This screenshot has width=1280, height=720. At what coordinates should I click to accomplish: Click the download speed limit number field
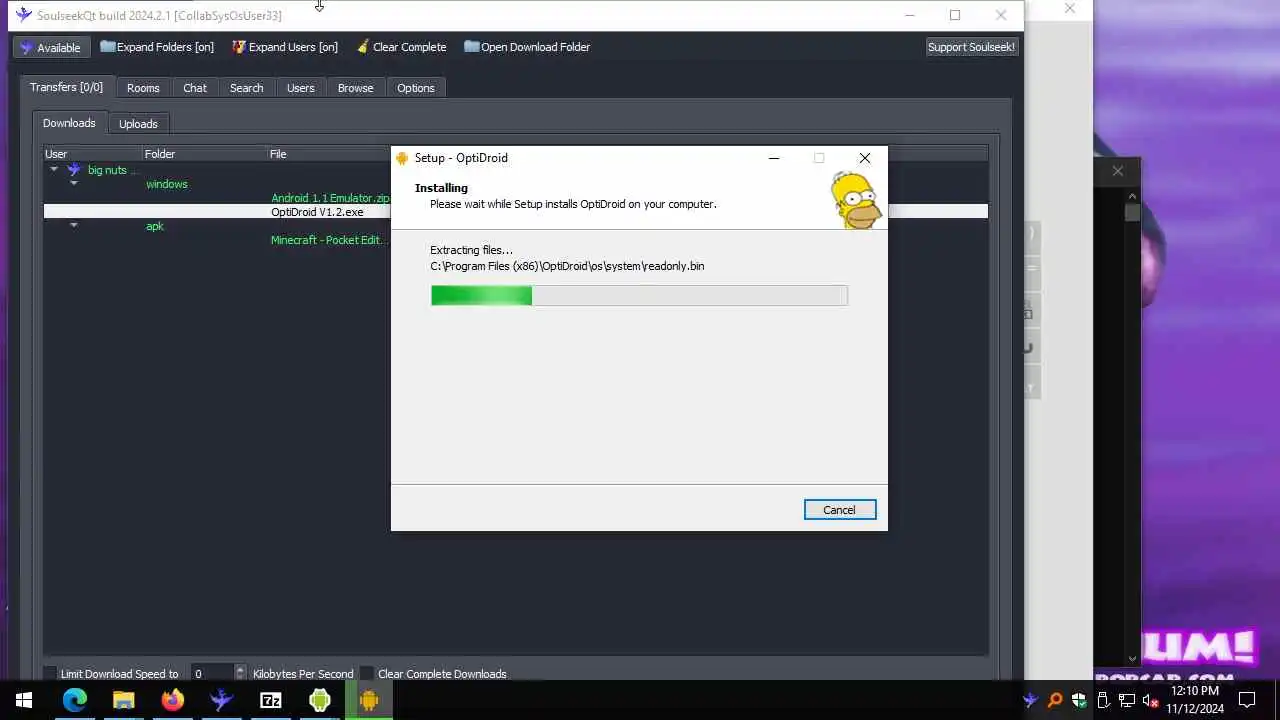[211, 674]
